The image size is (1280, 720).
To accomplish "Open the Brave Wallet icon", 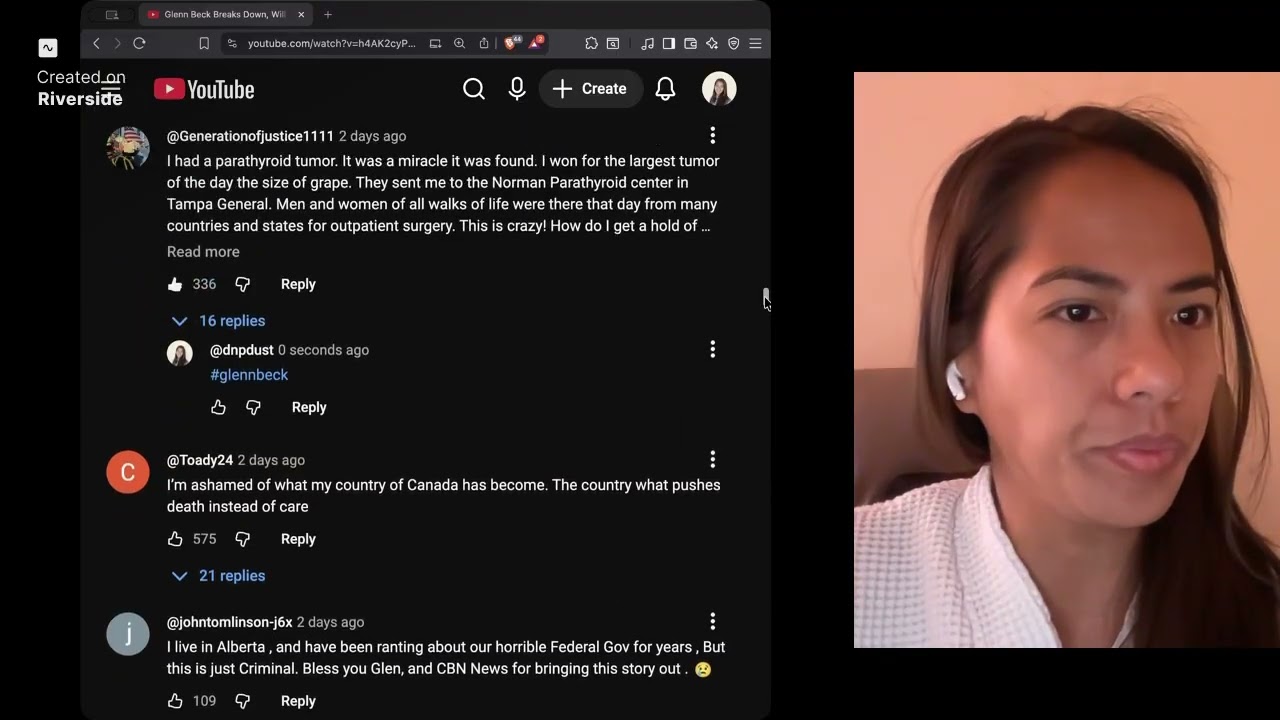I will (x=690, y=43).
